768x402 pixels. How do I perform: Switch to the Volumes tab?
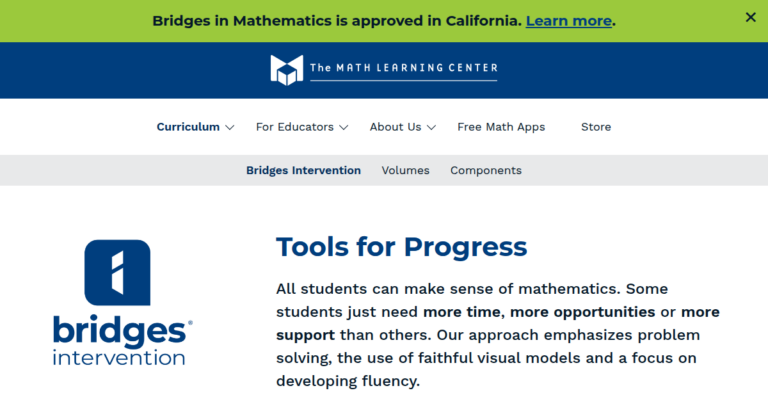tap(406, 170)
